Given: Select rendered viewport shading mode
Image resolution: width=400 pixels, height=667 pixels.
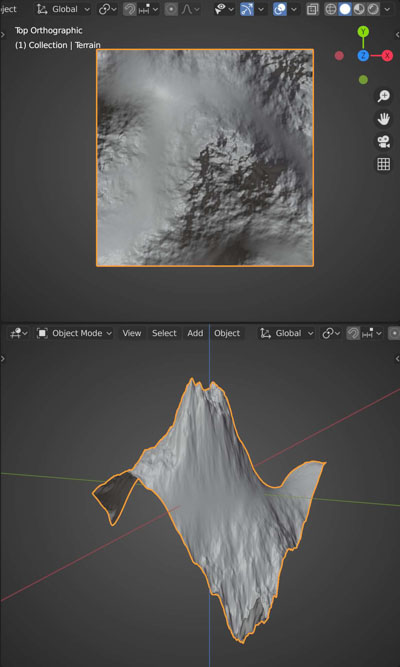Looking at the screenshot, I should 373,9.
